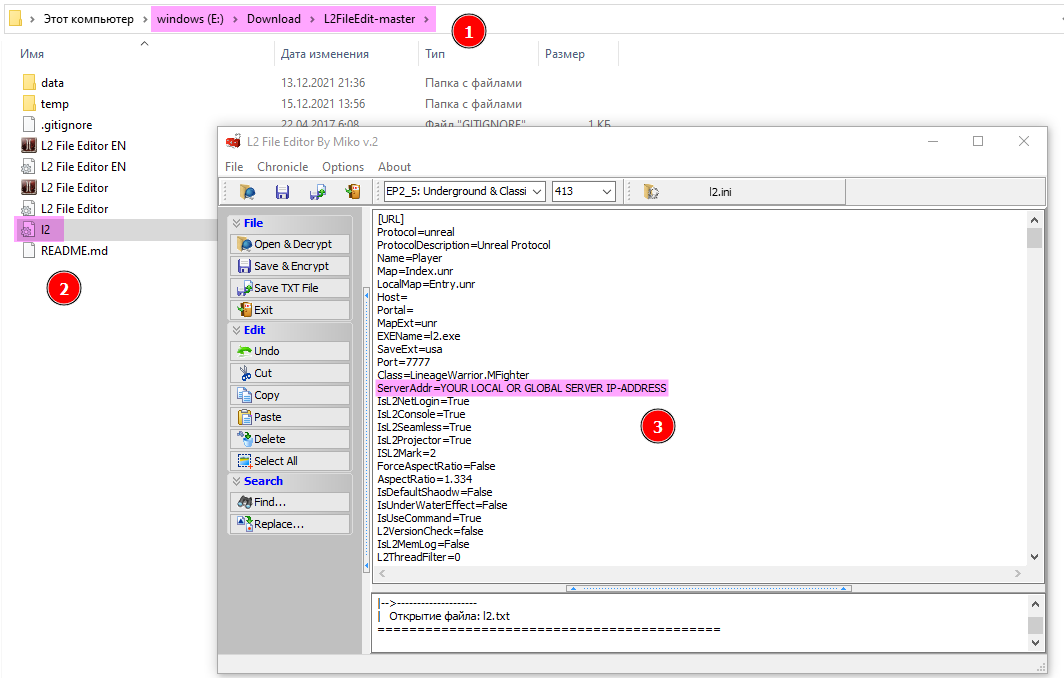Click the exit door icon in the toolbar

coord(353,192)
